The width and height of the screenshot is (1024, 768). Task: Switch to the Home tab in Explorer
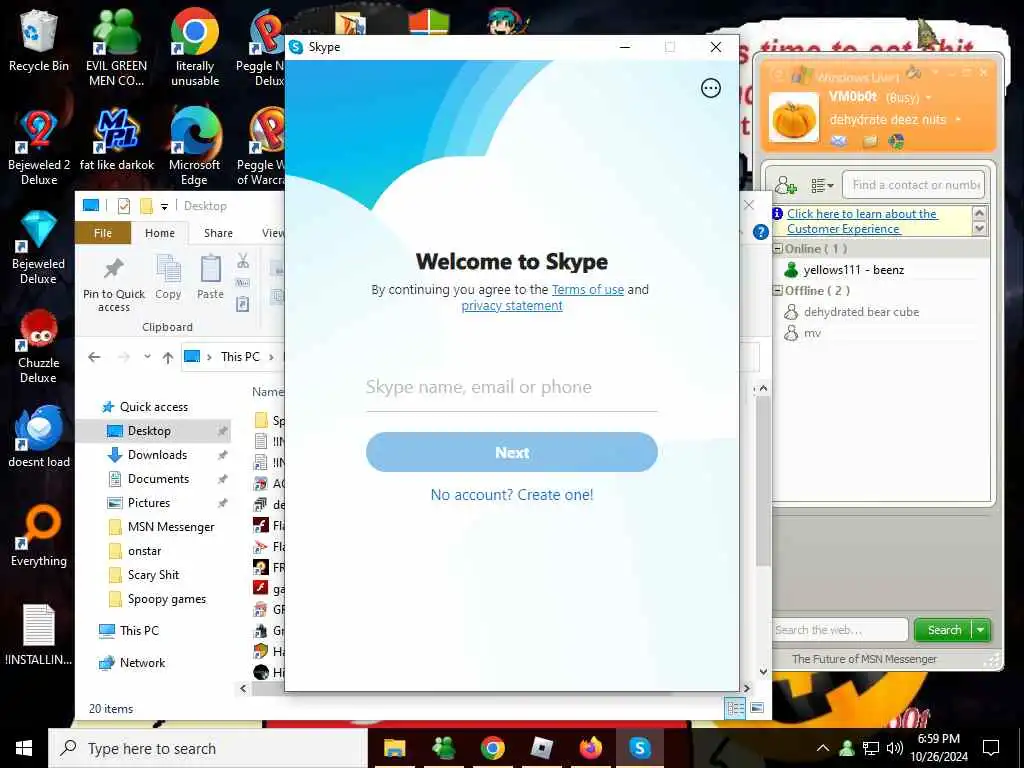160,233
